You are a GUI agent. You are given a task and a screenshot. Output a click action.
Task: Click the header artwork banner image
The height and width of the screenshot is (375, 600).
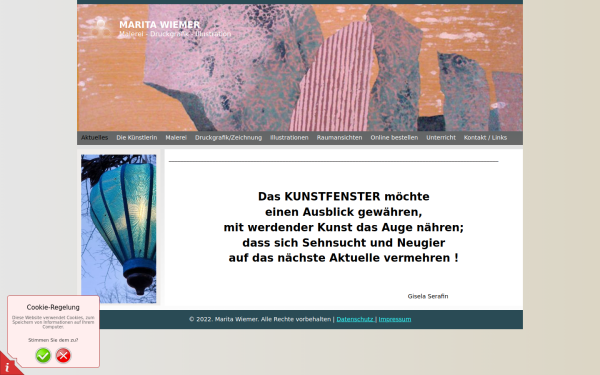tap(300, 68)
